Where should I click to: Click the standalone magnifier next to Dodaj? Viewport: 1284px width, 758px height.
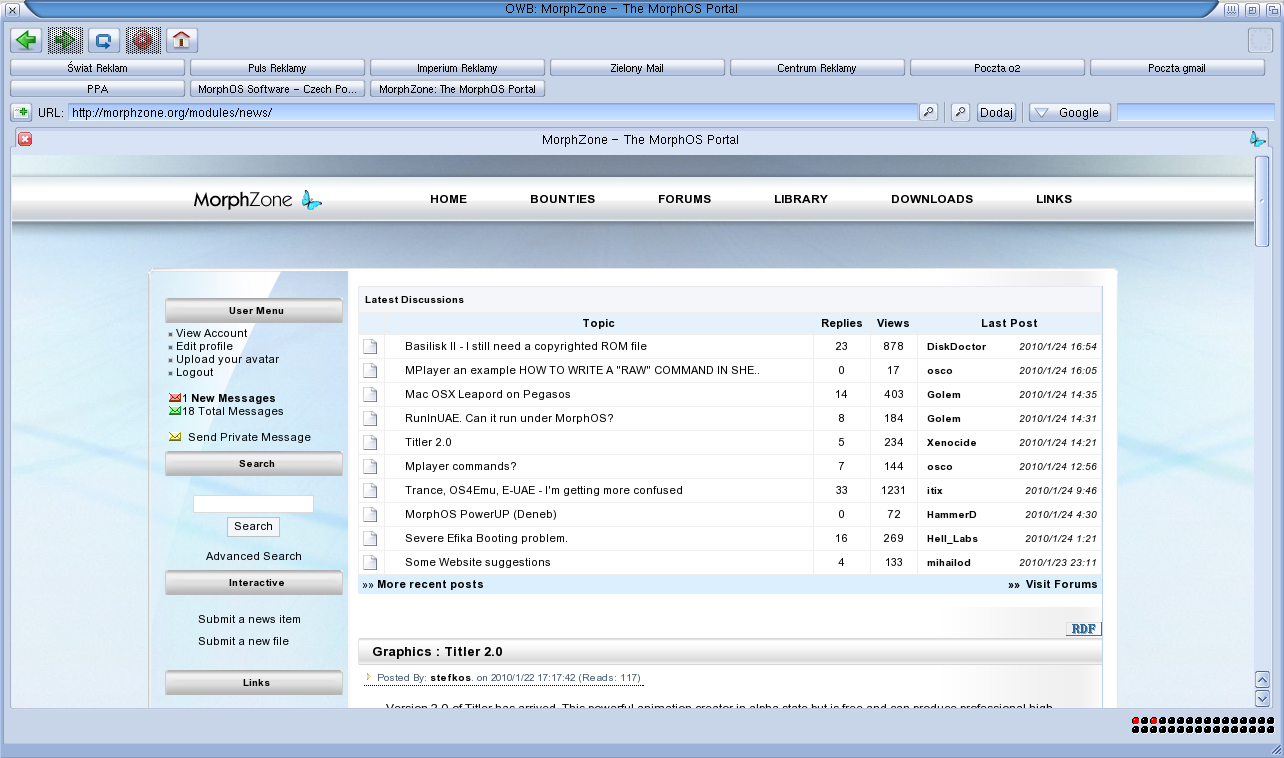(960, 112)
